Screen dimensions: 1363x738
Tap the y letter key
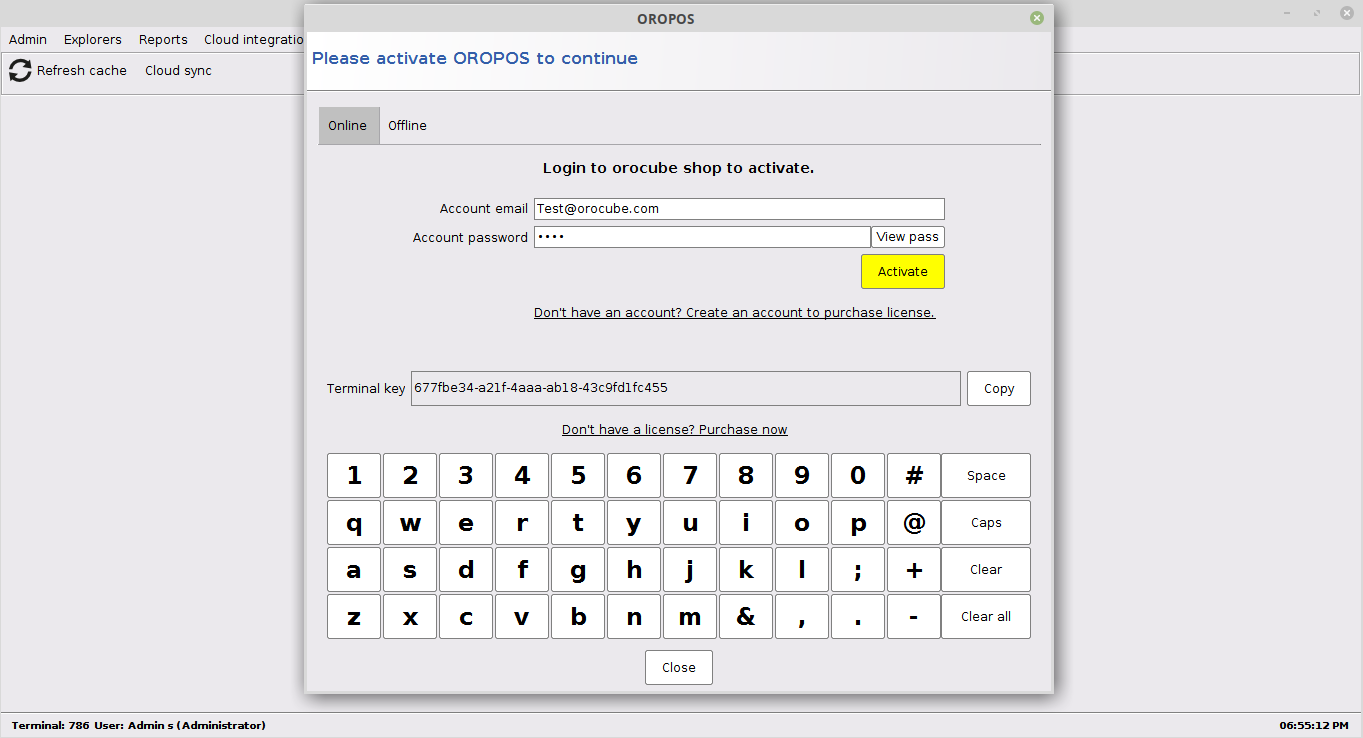point(634,523)
